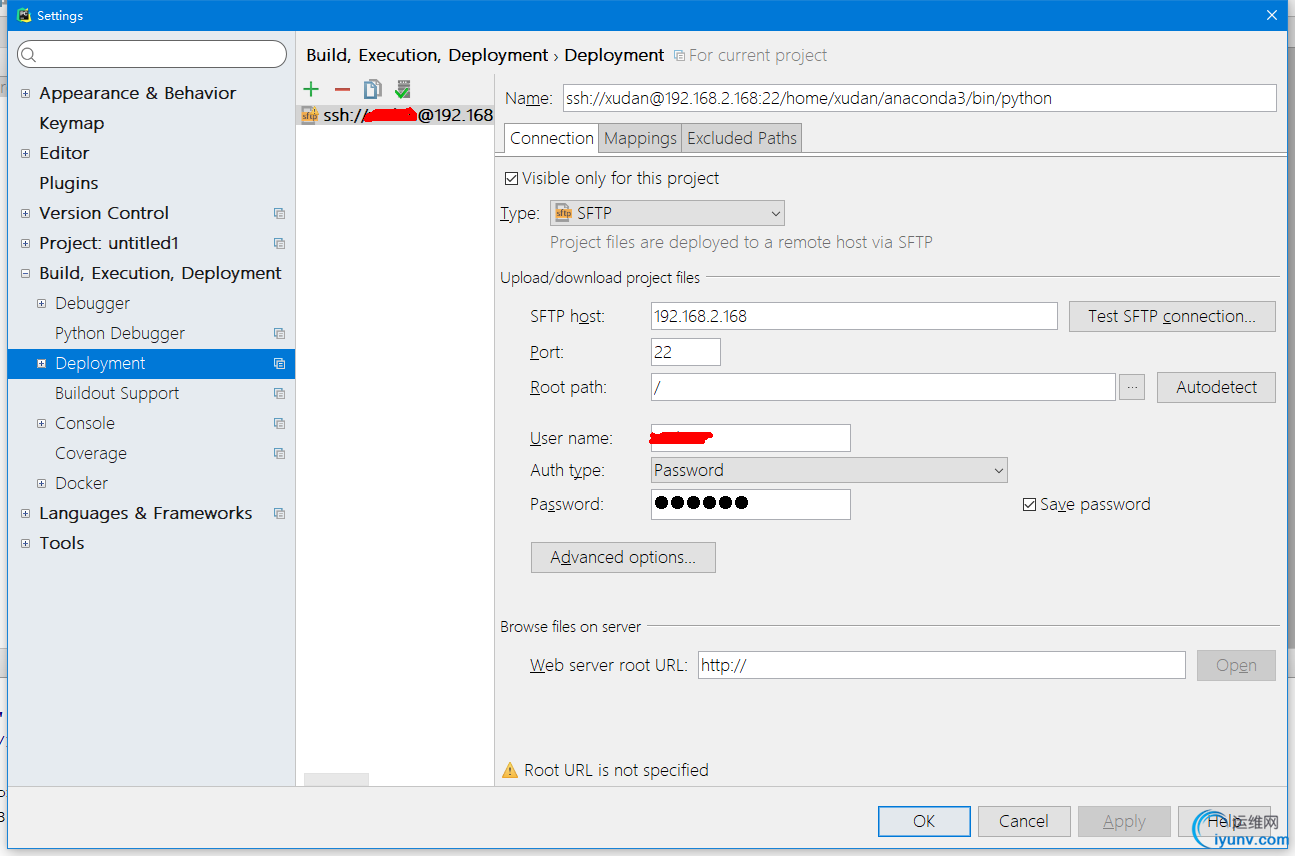Open Python Debugger settings page

pyautogui.click(x=120, y=333)
